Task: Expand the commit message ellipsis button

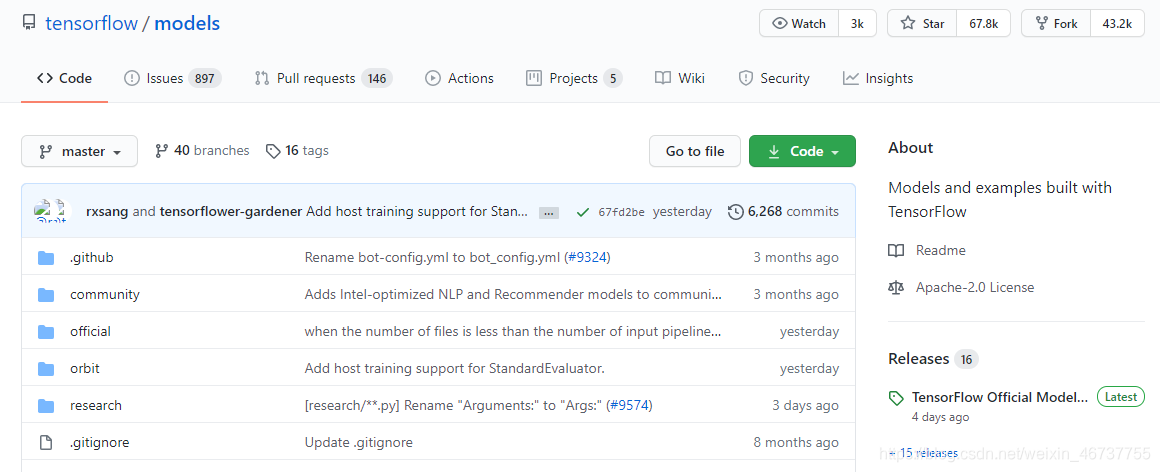Action: click(548, 213)
